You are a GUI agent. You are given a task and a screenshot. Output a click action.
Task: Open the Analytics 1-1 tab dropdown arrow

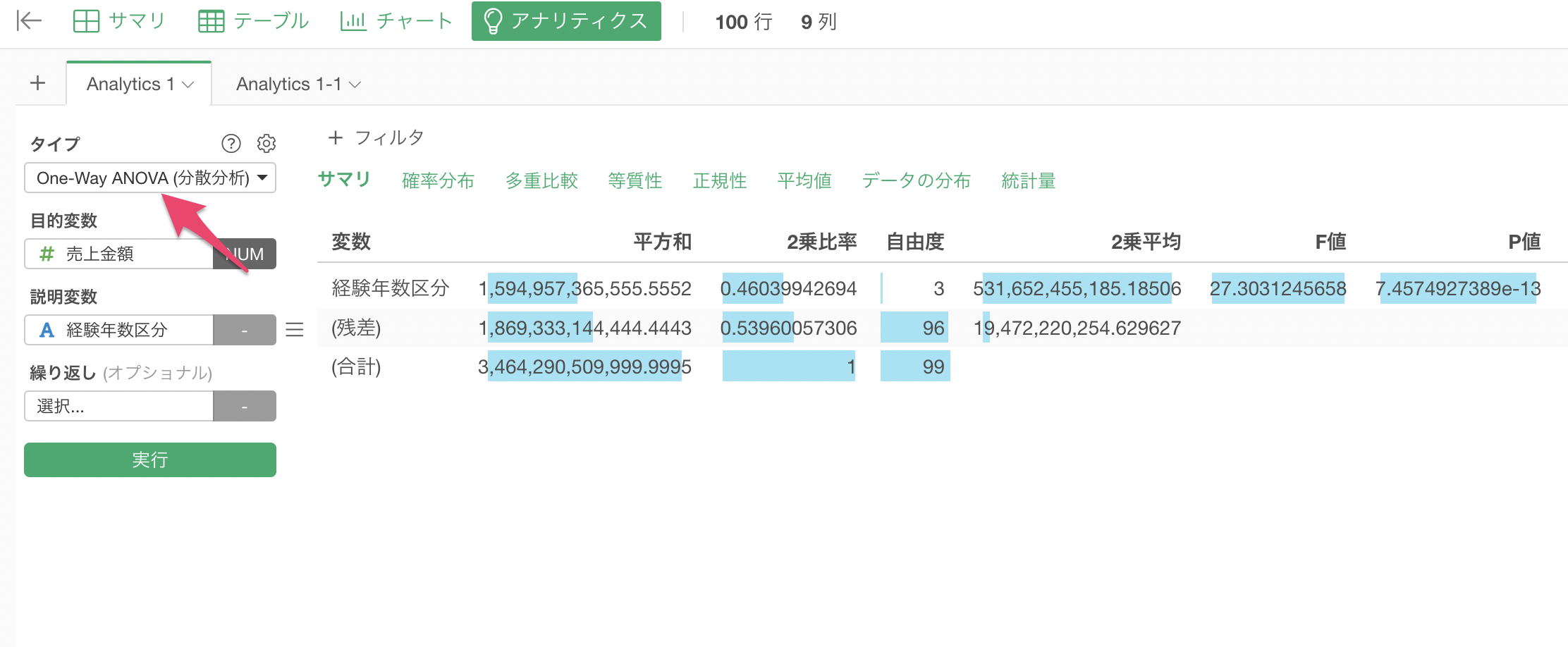355,85
